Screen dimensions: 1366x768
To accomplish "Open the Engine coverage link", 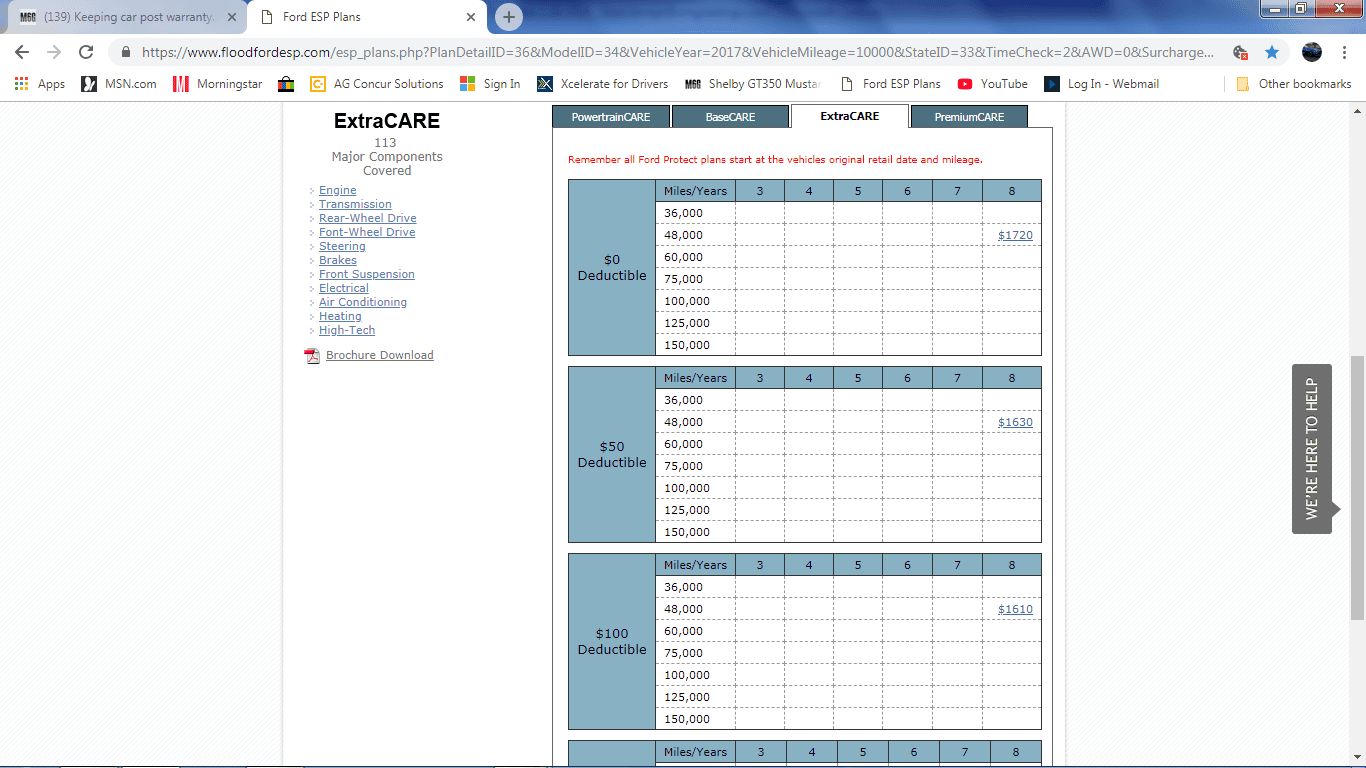I will point(337,190).
